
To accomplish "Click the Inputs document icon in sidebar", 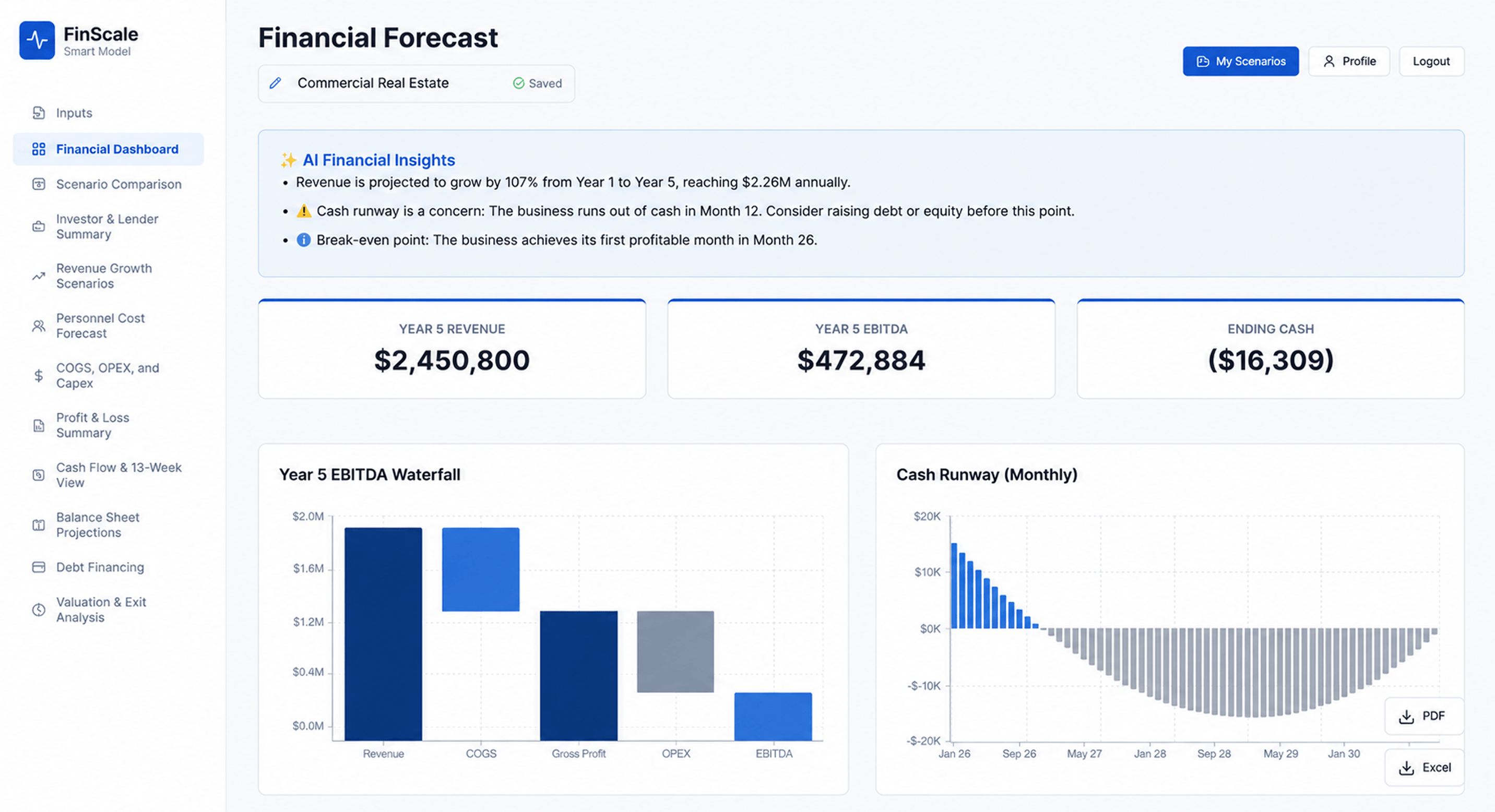I will click(x=38, y=113).
